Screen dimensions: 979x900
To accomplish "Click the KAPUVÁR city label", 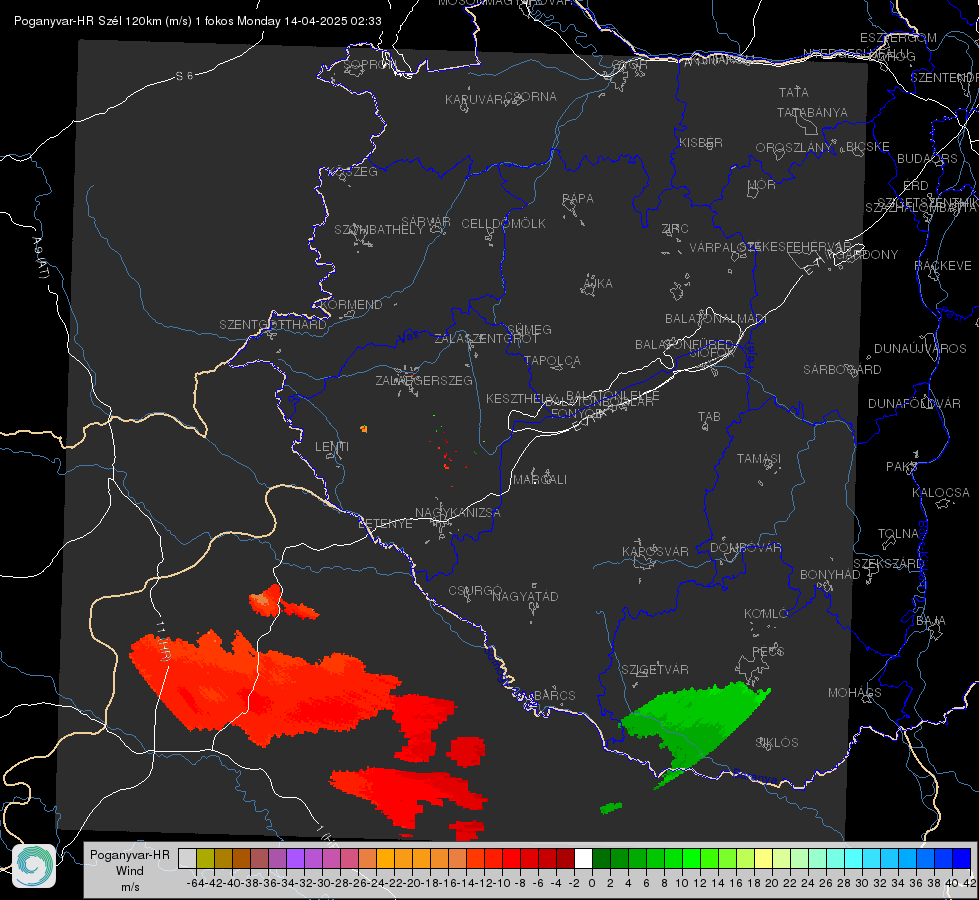I will [x=474, y=100].
